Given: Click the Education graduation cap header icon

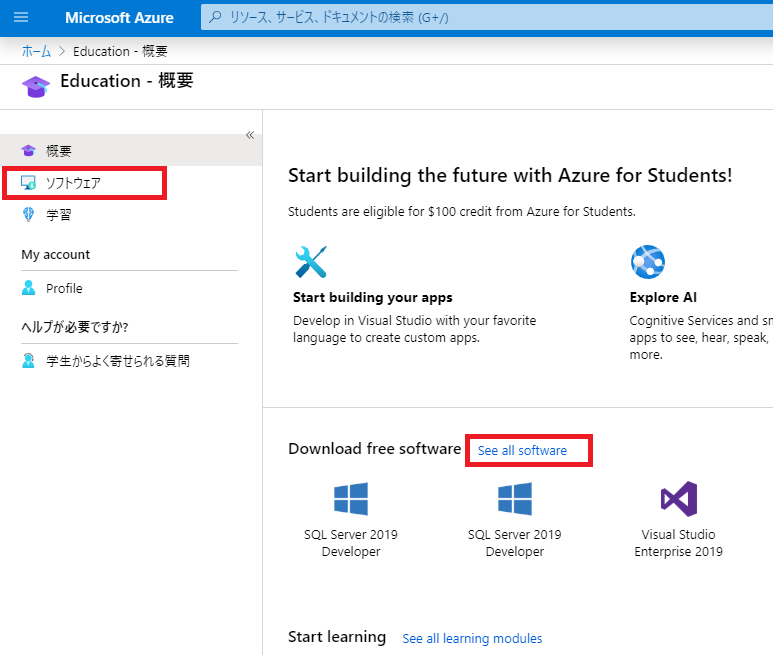Looking at the screenshot, I should 36,87.
